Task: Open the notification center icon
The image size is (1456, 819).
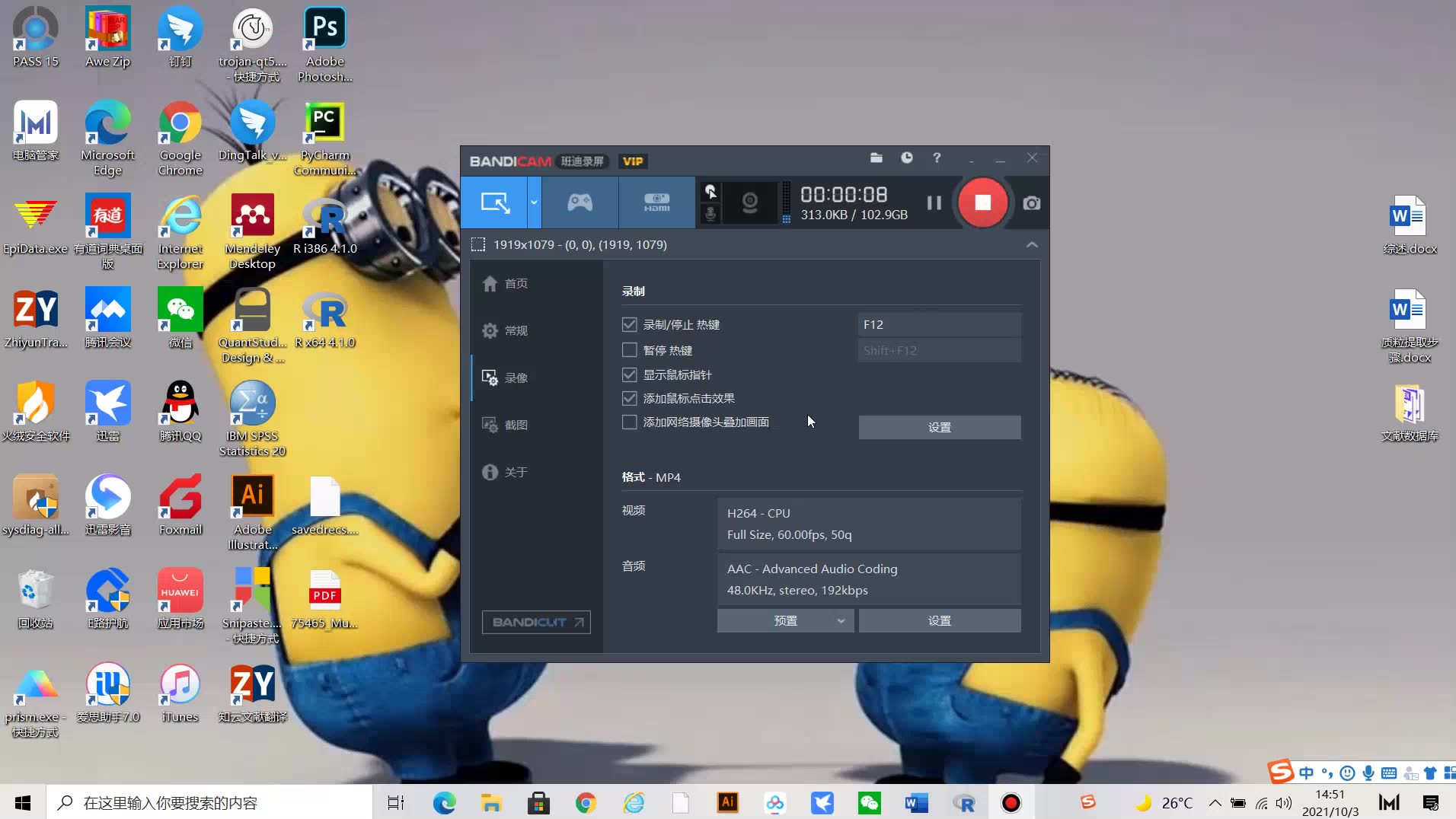Action: (x=1430, y=802)
